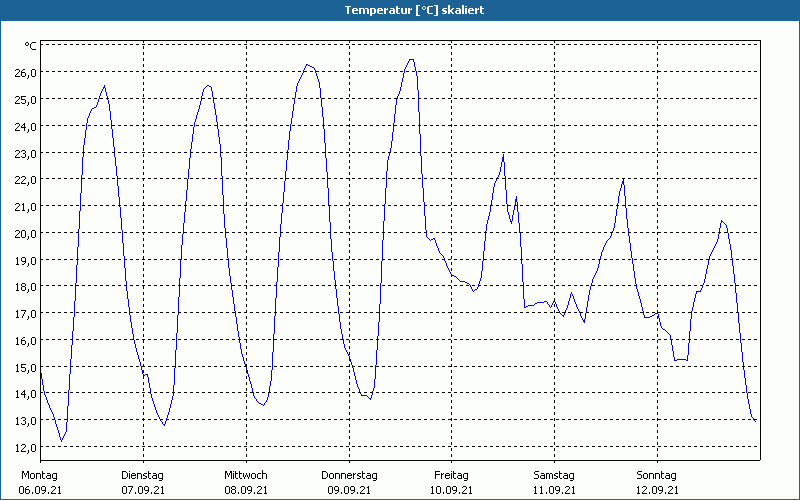Click the 17,0 axis label
Image resolution: width=800 pixels, height=500 pixels.
pyautogui.click(x=26, y=314)
